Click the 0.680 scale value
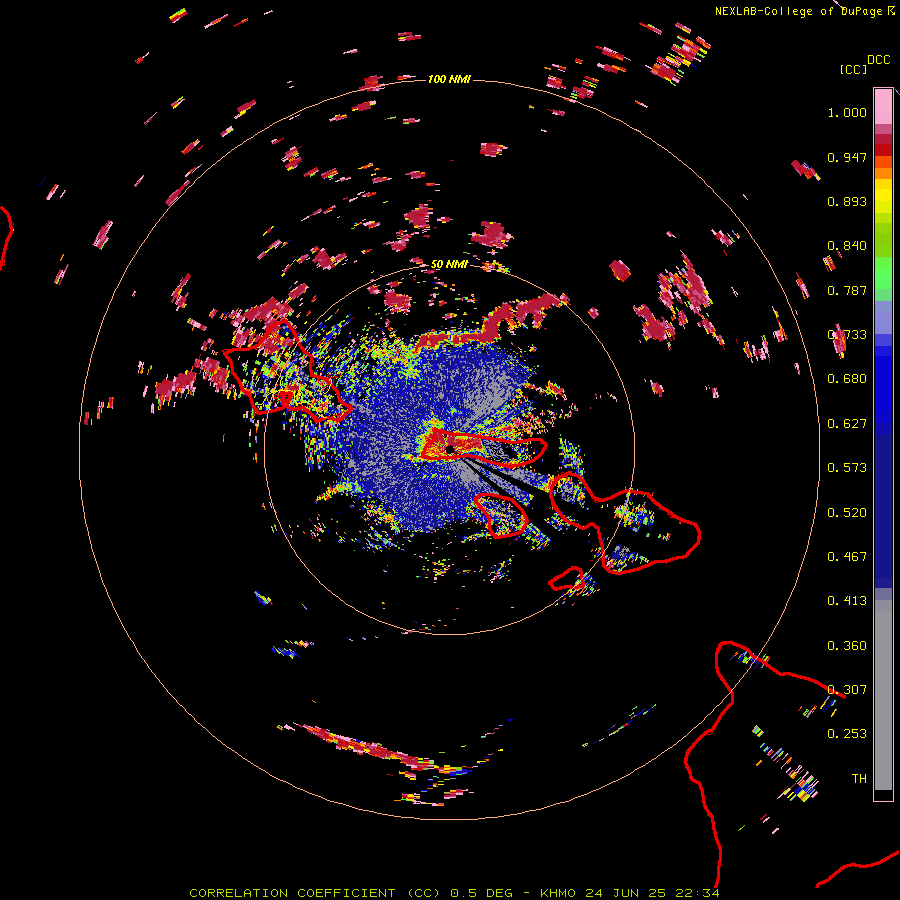The height and width of the screenshot is (900, 900). click(847, 379)
